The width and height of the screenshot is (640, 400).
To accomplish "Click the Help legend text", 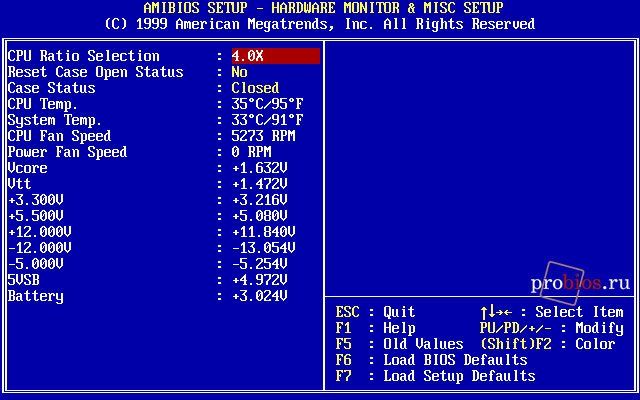I will 399,329.
